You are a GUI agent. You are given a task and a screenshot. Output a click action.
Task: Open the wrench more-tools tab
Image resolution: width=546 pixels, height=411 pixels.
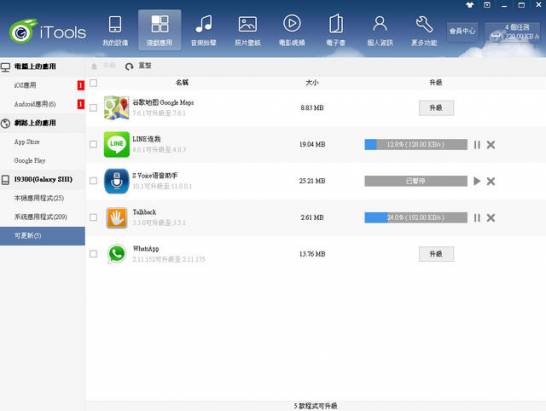(424, 31)
